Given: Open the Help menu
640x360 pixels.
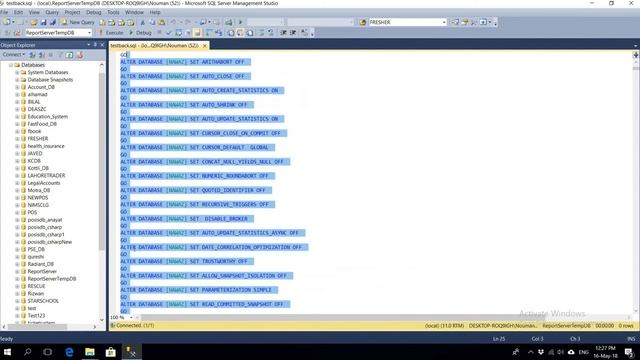Looking at the screenshot, I should point(155,12).
